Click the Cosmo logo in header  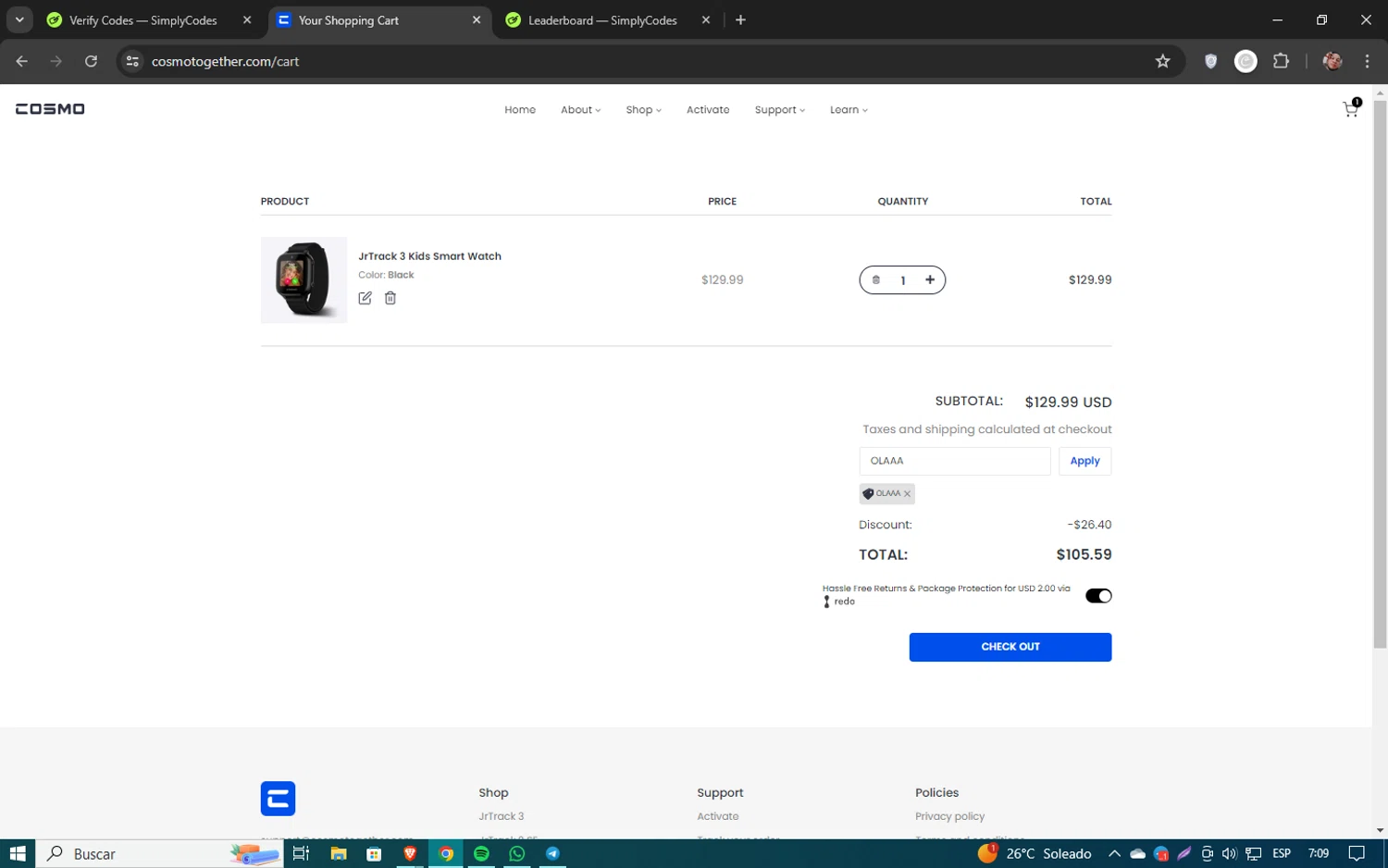50,109
